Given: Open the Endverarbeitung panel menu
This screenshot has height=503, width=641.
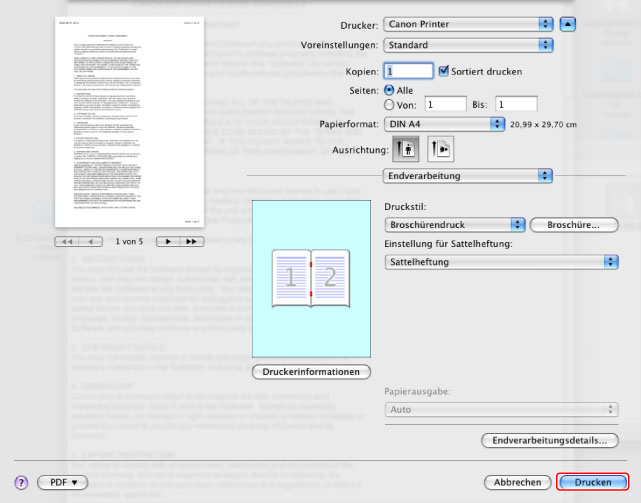Looking at the screenshot, I should 468,175.
